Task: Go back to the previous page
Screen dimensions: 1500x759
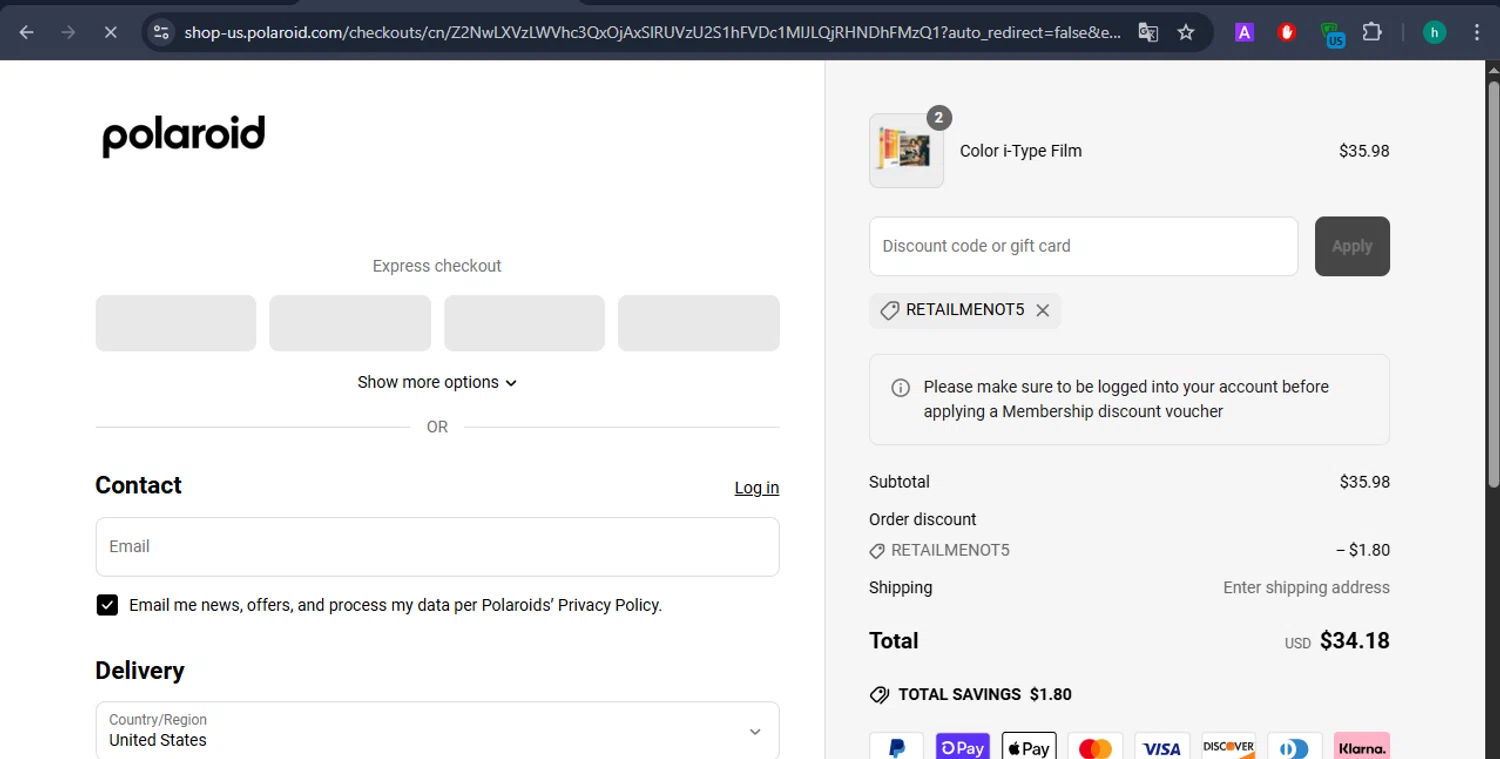Action: pyautogui.click(x=27, y=32)
